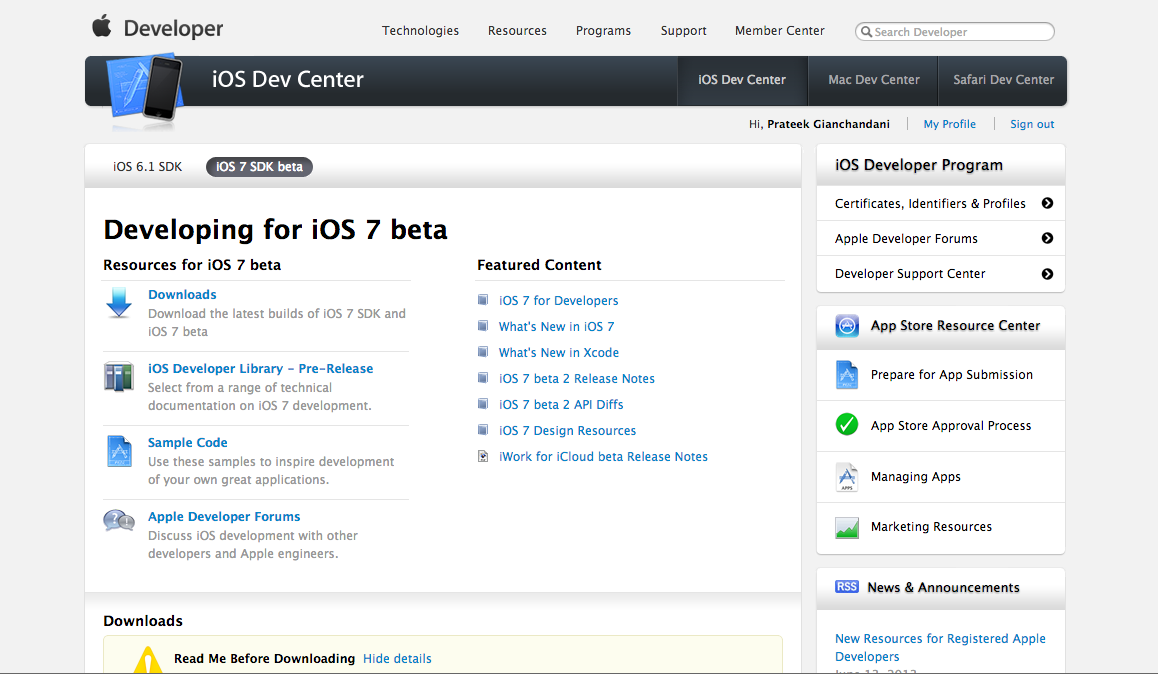Open Certificates, Identifiers & Profiles
Viewport: 1158px width, 674px height.
point(930,203)
